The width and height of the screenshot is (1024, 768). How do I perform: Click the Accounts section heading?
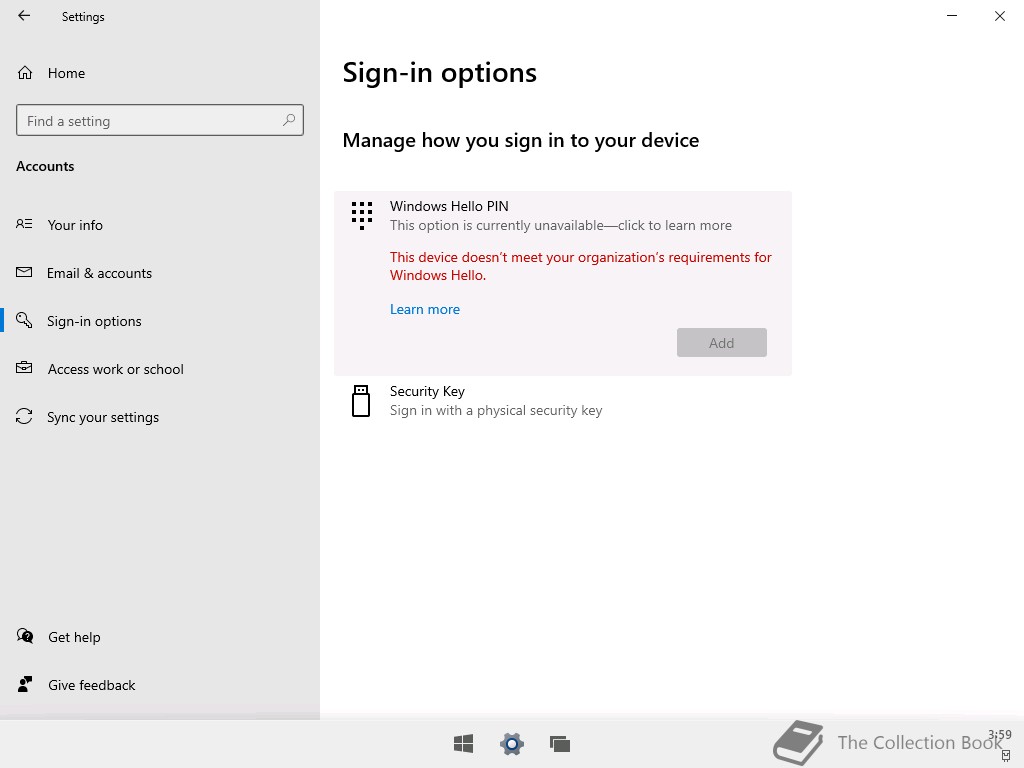click(45, 166)
